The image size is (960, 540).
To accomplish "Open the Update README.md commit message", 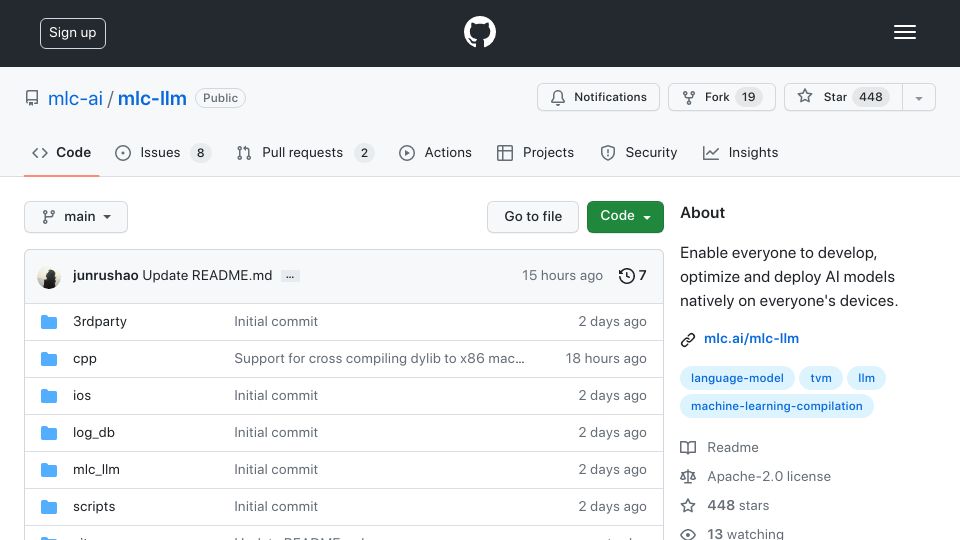I will 207,276.
